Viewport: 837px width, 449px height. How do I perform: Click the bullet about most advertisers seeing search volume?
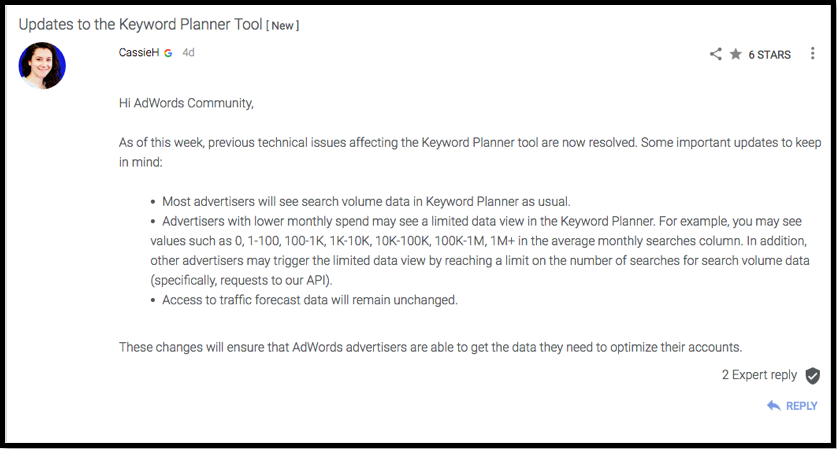tap(360, 202)
